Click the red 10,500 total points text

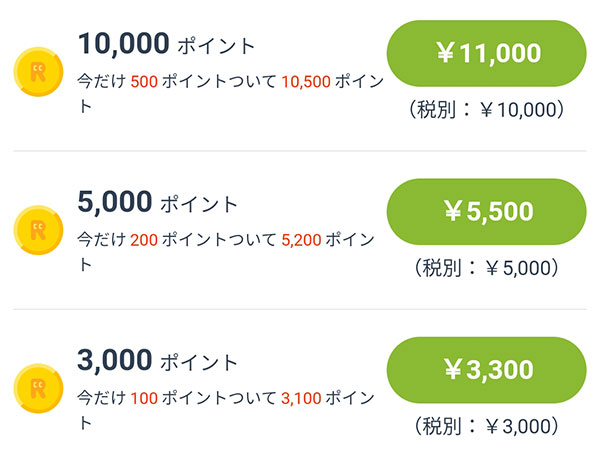coord(306,82)
